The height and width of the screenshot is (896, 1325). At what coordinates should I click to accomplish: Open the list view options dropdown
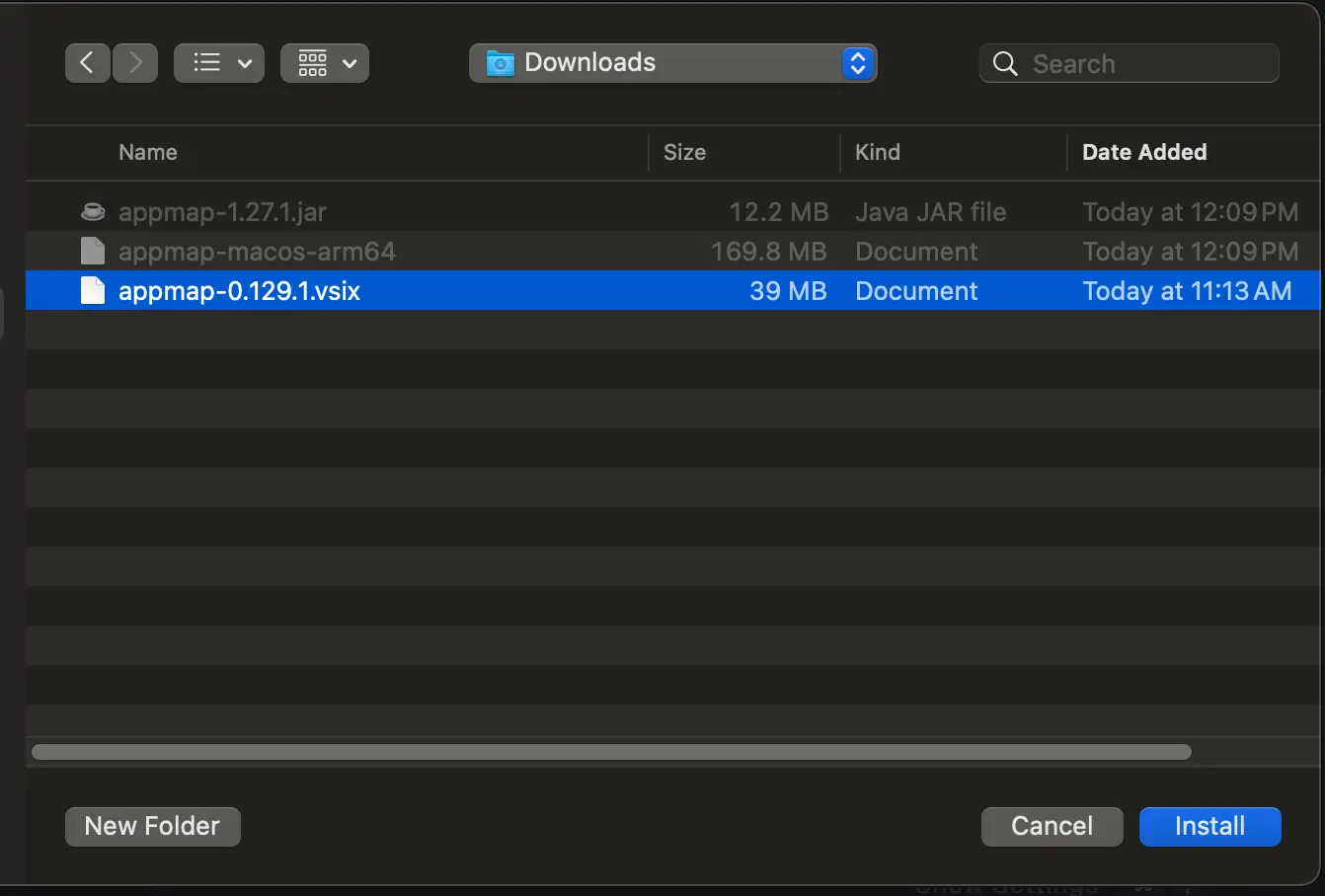[x=219, y=63]
